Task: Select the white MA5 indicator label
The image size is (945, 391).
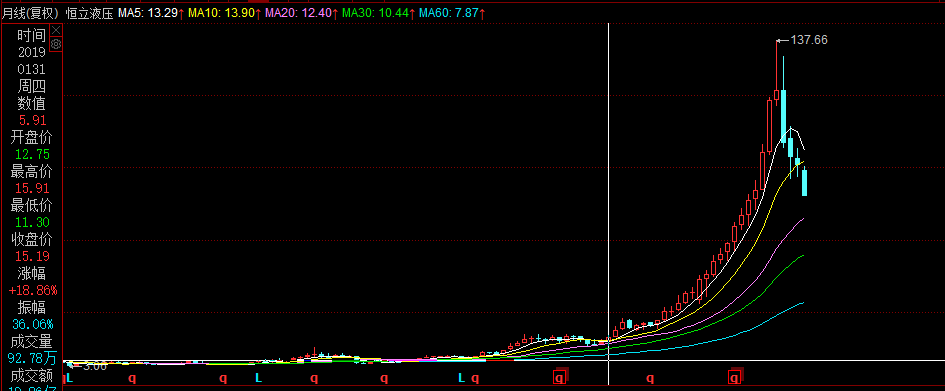Action: (x=151, y=13)
